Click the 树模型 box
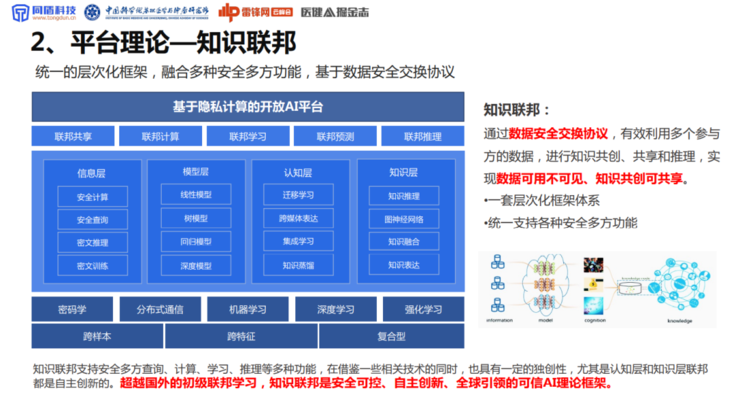The height and width of the screenshot is (395, 740). click(x=196, y=219)
